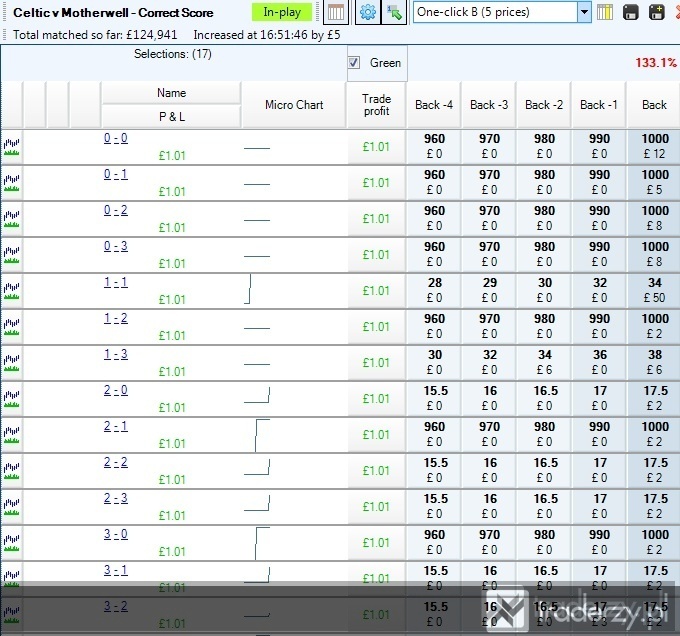680x636 pixels.
Task: Back 1 - 1 at price 34
Action: tap(654, 290)
